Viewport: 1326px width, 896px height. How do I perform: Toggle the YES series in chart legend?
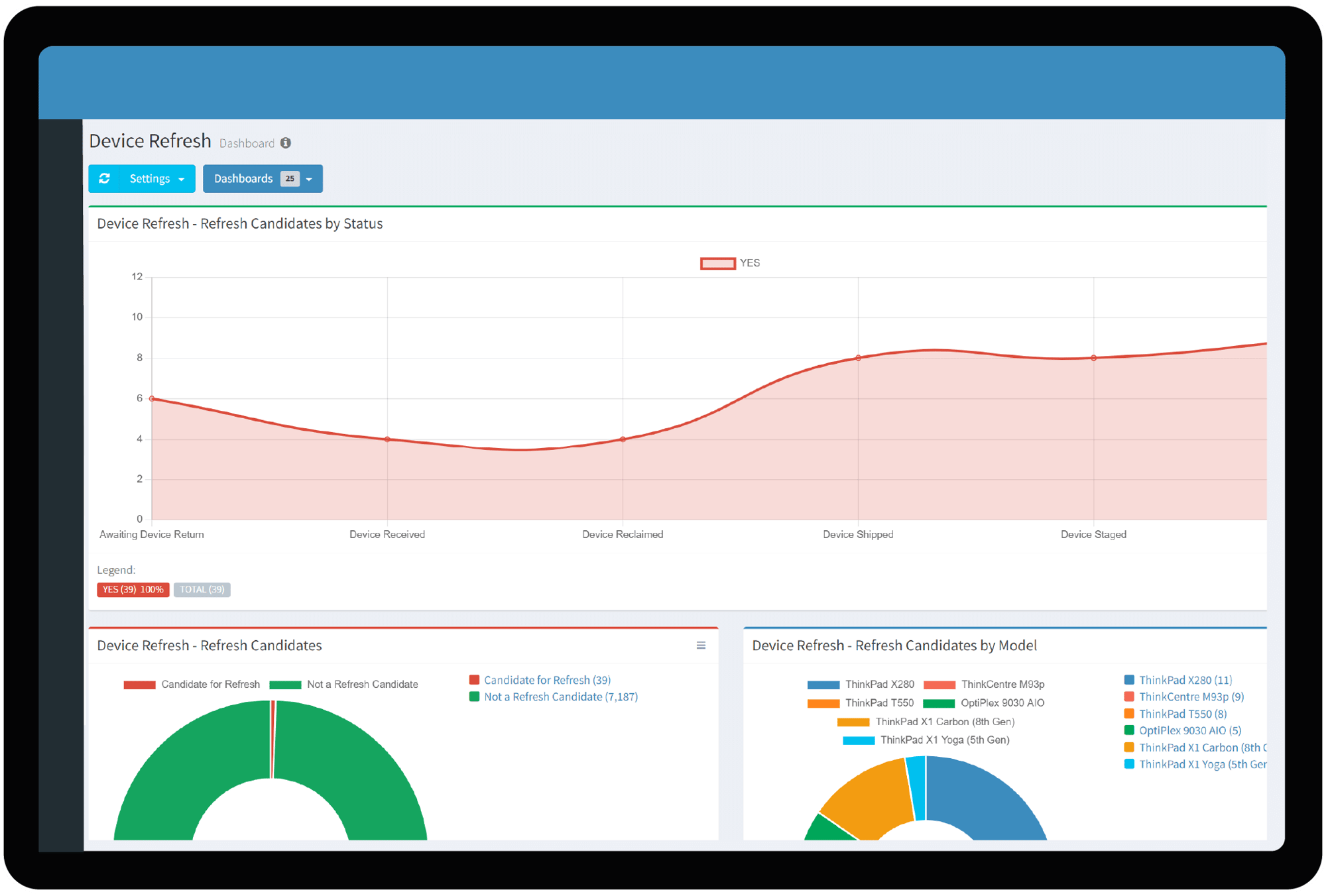coord(731,263)
